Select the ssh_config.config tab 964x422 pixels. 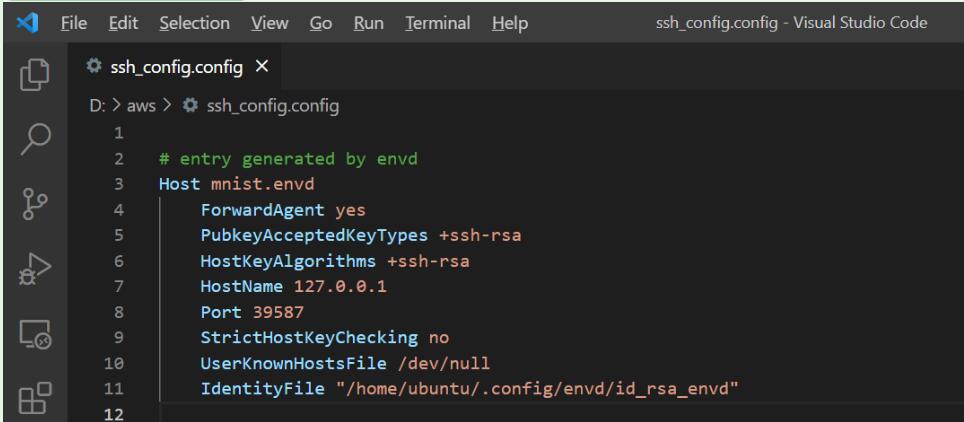tap(176, 66)
